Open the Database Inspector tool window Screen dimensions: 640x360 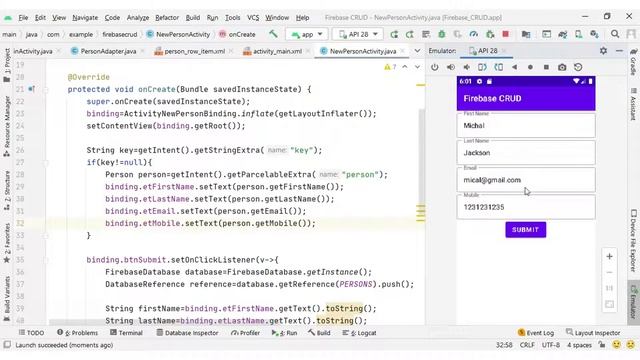(187, 333)
